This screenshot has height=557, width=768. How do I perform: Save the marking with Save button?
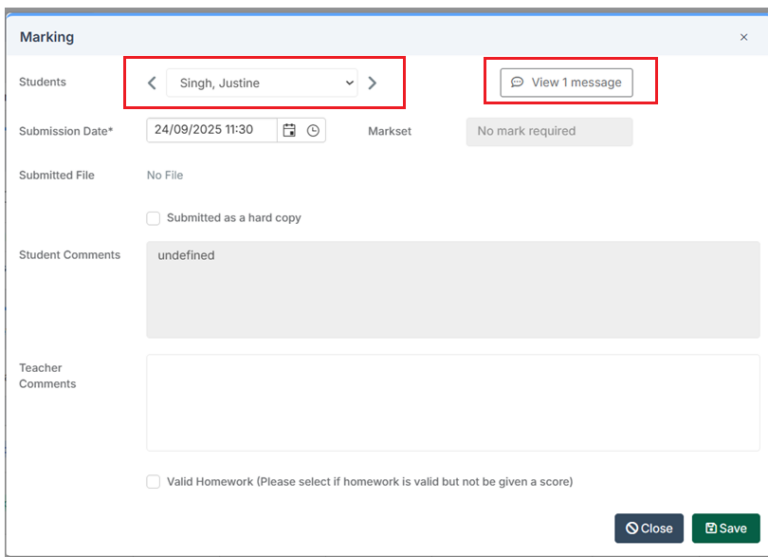click(x=726, y=528)
